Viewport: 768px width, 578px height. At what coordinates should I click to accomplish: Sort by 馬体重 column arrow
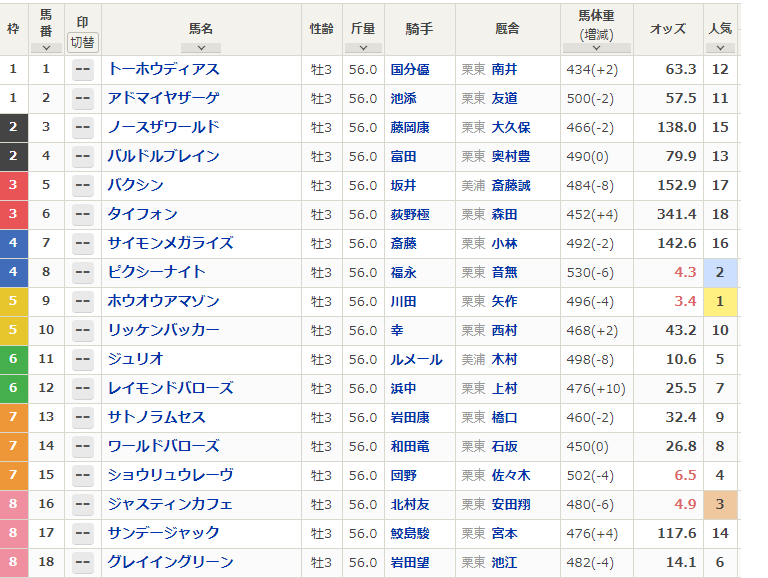(597, 48)
